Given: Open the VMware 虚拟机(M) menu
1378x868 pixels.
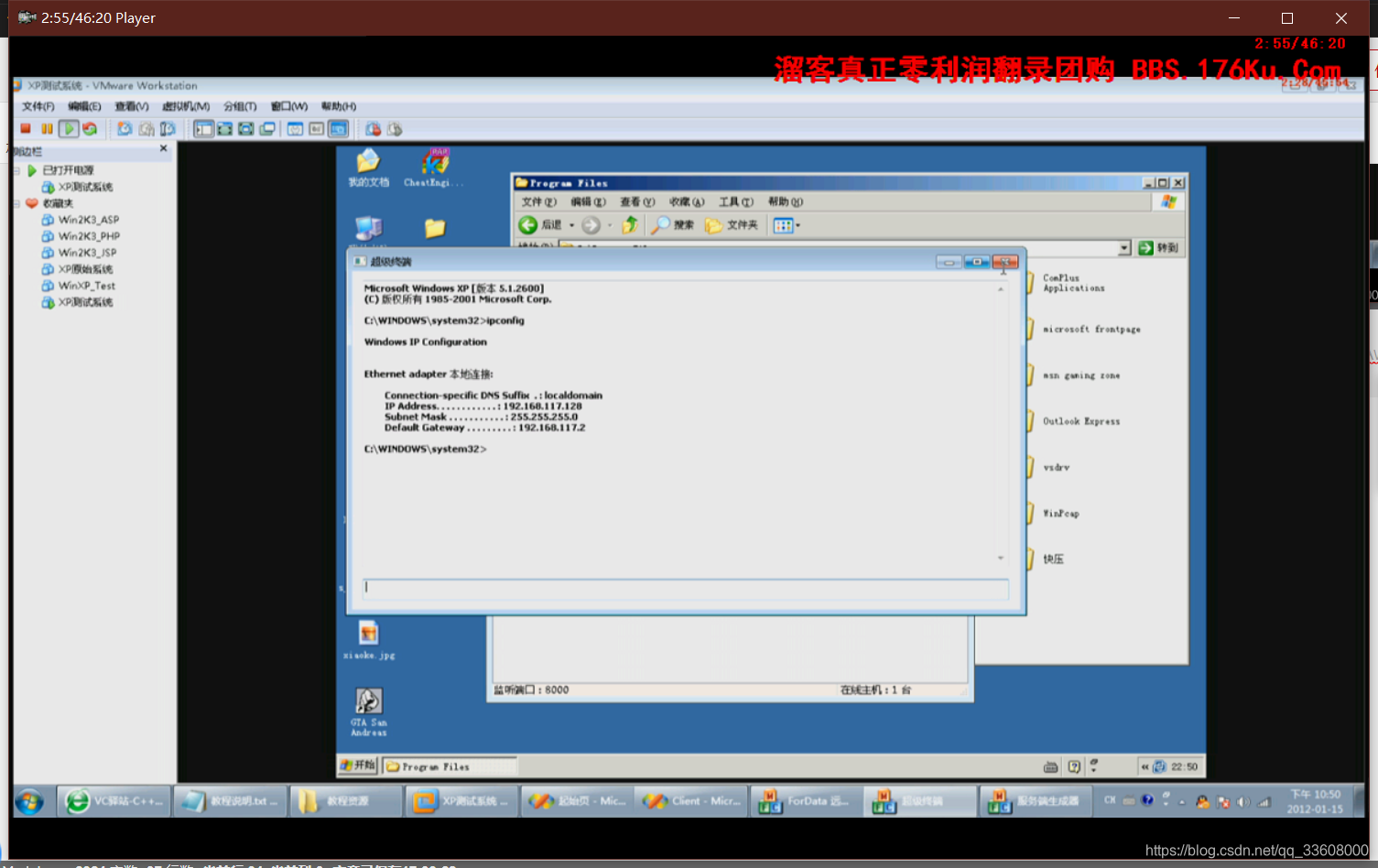Looking at the screenshot, I should click(x=186, y=106).
